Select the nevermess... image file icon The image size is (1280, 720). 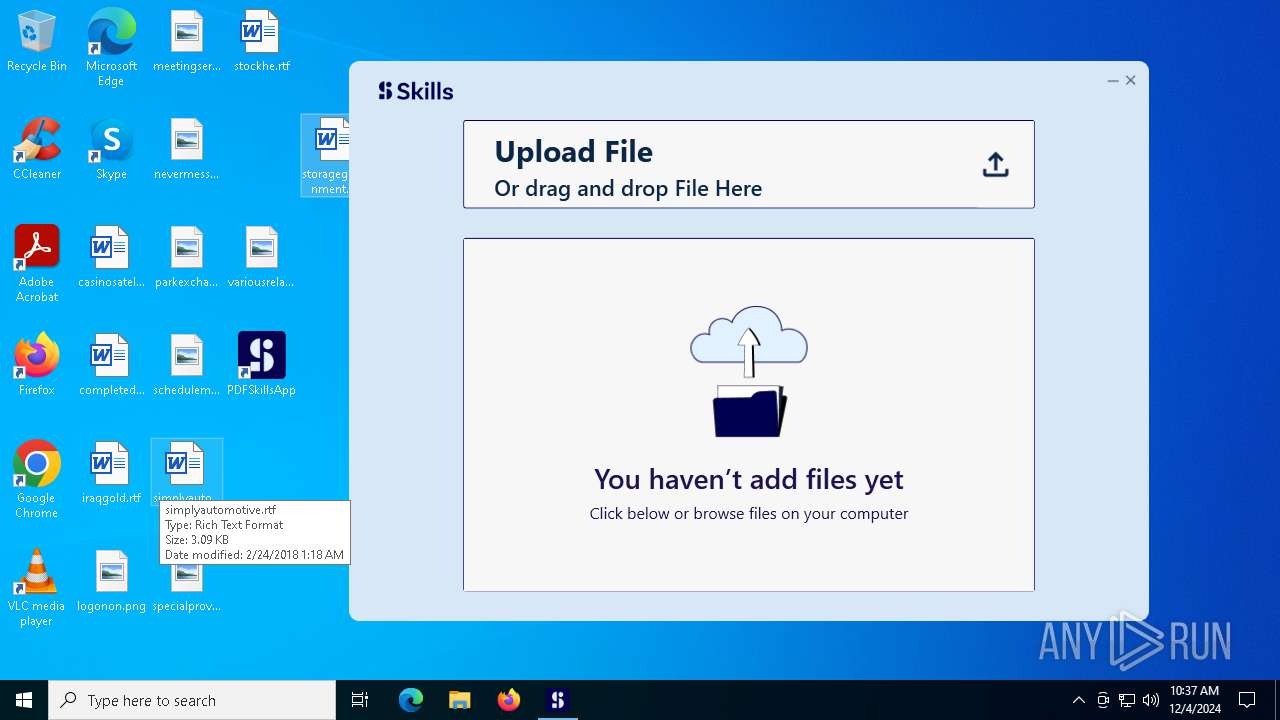(187, 150)
